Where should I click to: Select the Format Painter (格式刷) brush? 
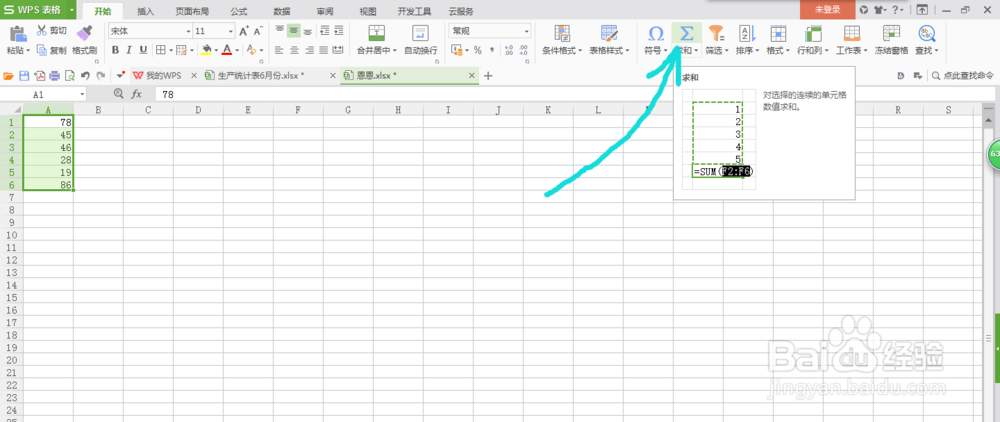pos(84,33)
